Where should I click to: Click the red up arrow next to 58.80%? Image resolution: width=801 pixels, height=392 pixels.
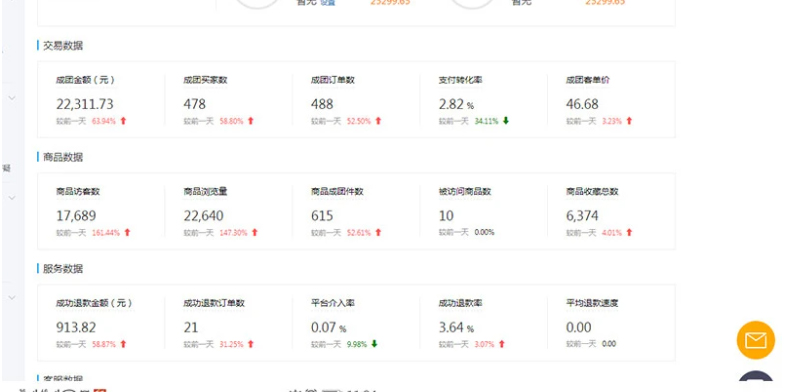click(x=250, y=121)
